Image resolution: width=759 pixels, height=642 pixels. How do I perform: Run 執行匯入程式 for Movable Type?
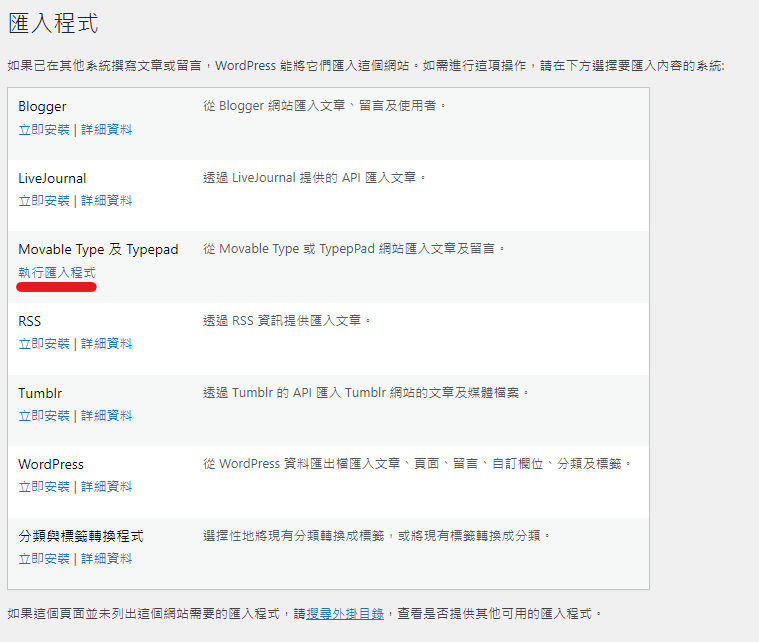click(57, 273)
